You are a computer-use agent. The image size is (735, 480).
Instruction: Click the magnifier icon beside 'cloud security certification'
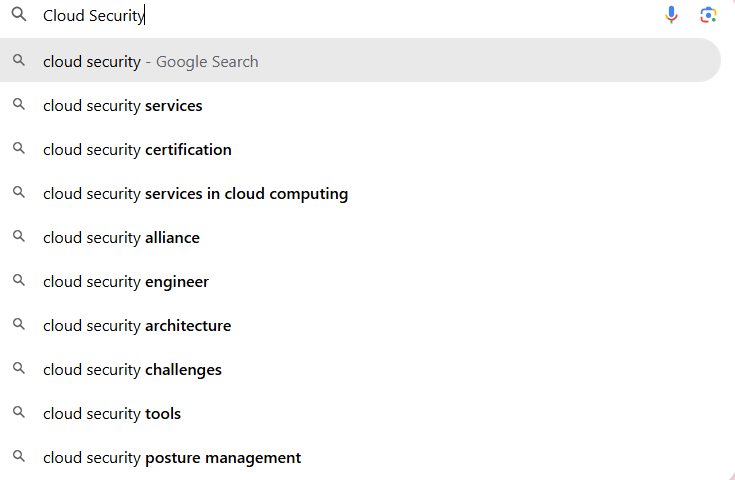coord(19,148)
